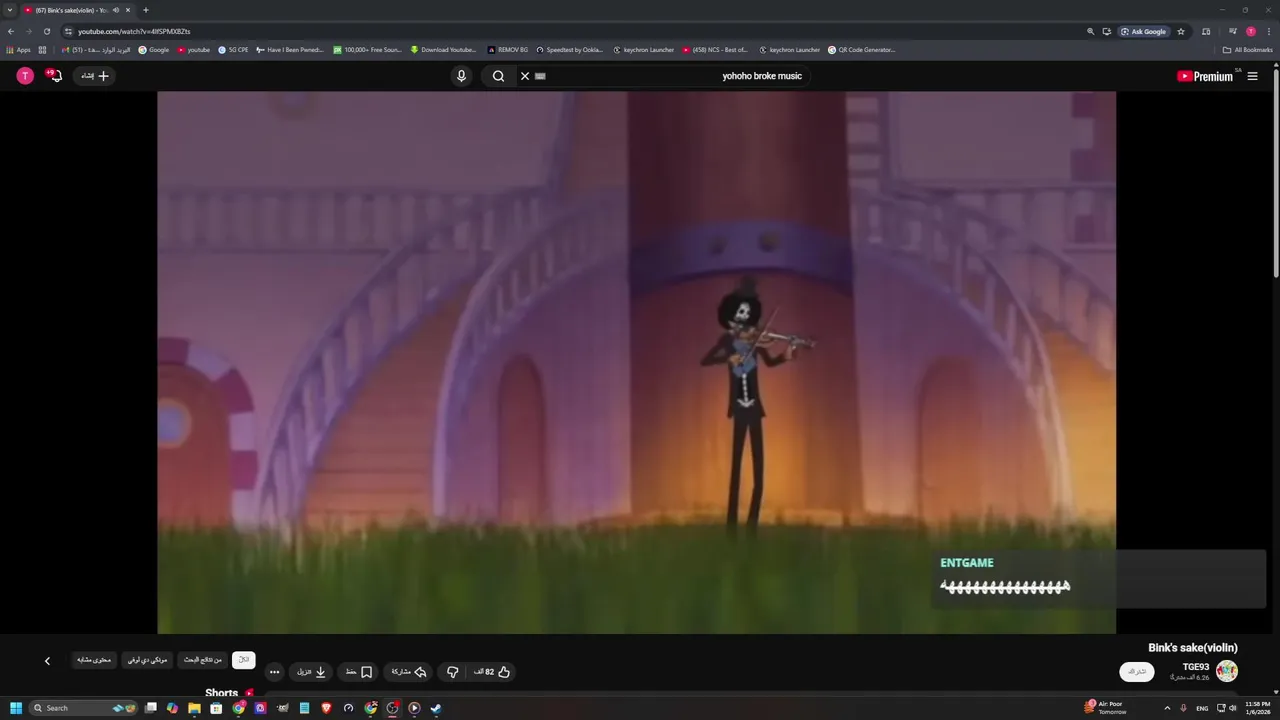This screenshot has height=720, width=1280.
Task: Close the Bink's sake(violin) browser tab
Action: tap(128, 10)
